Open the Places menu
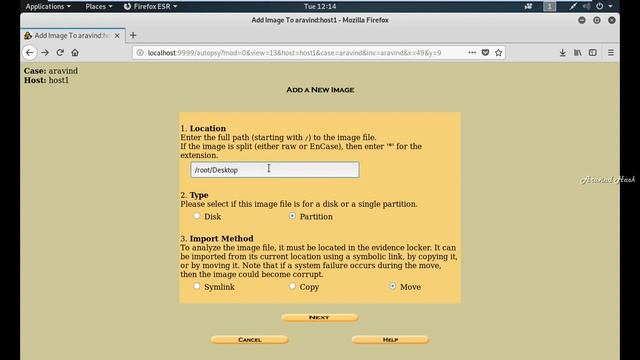640x360 pixels. click(x=99, y=7)
